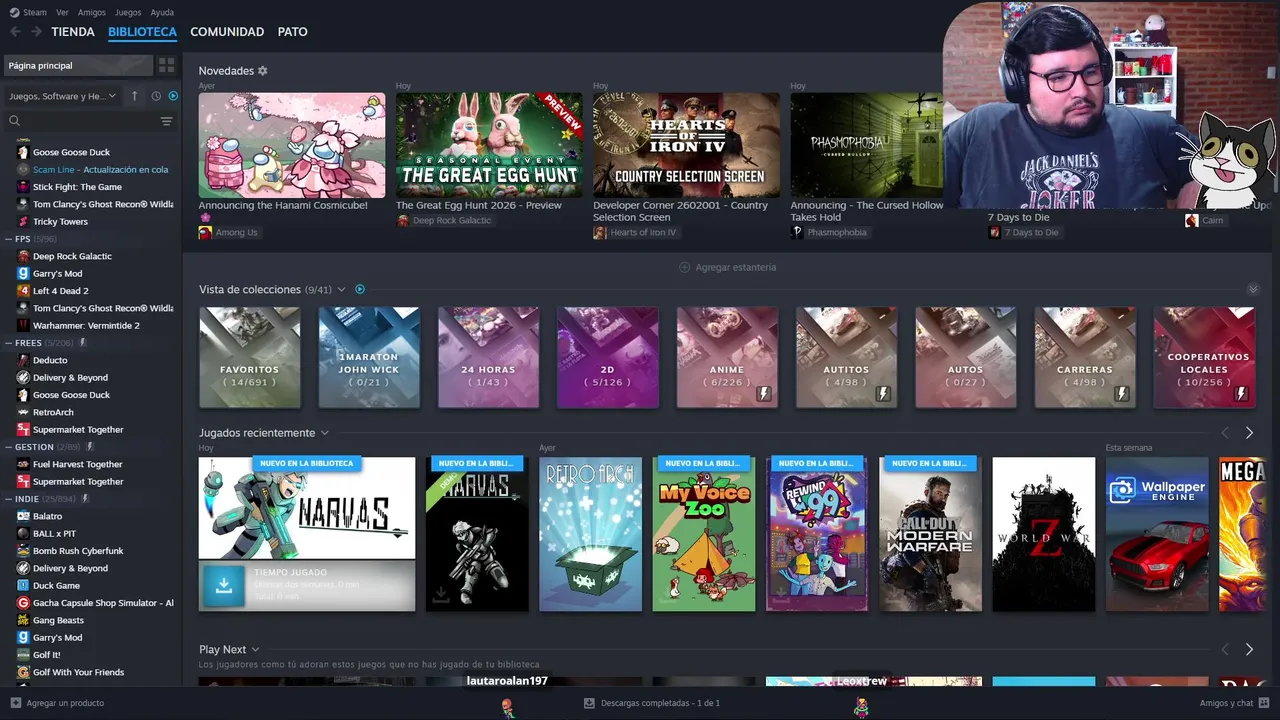Screen dimensions: 1280x720
Task: Expand the Vista de colecciones dropdown chevron
Action: point(341,290)
